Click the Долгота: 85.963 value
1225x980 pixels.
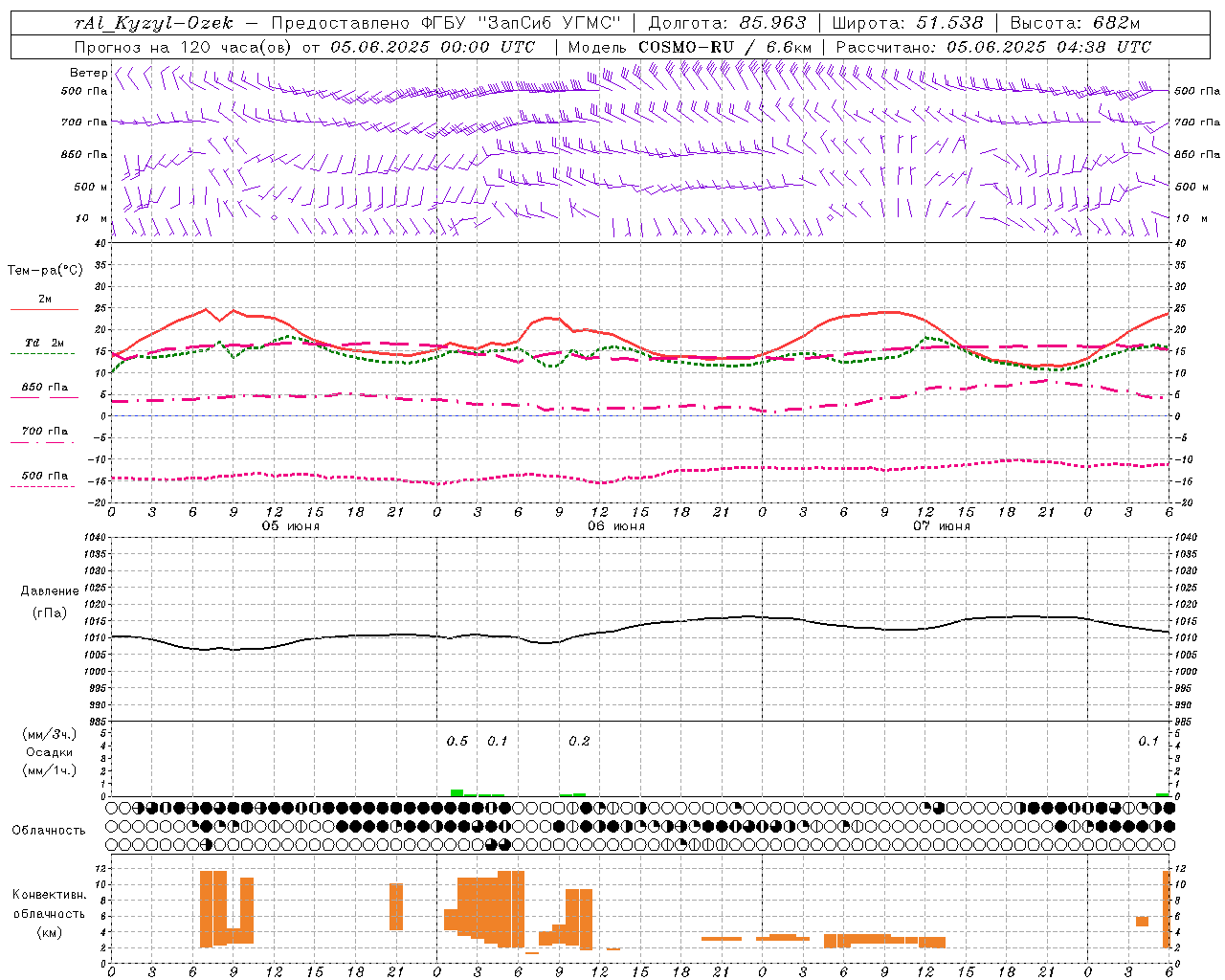[x=728, y=23]
